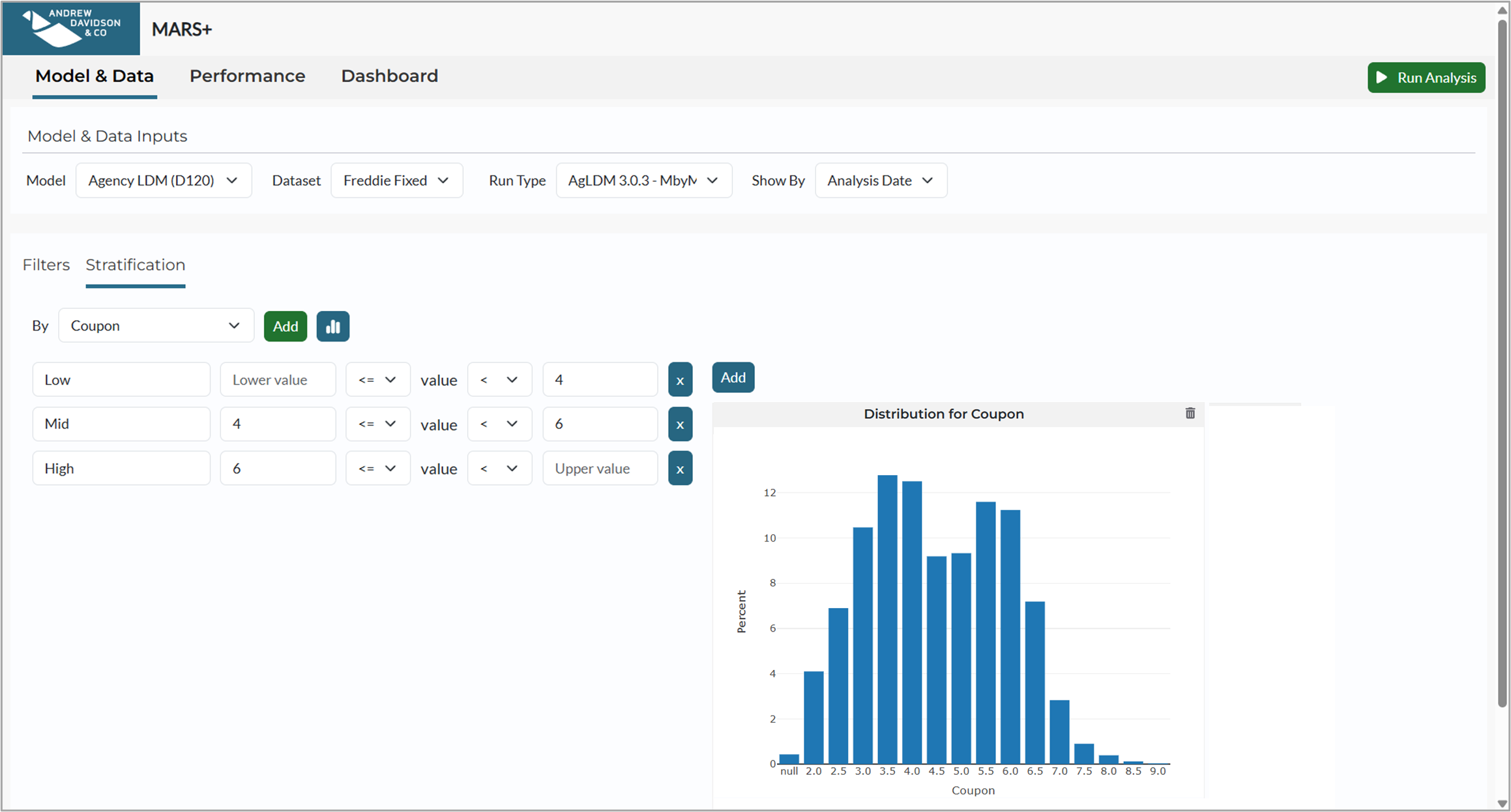Switch to the Performance tab
The image size is (1511, 812).
tap(247, 76)
